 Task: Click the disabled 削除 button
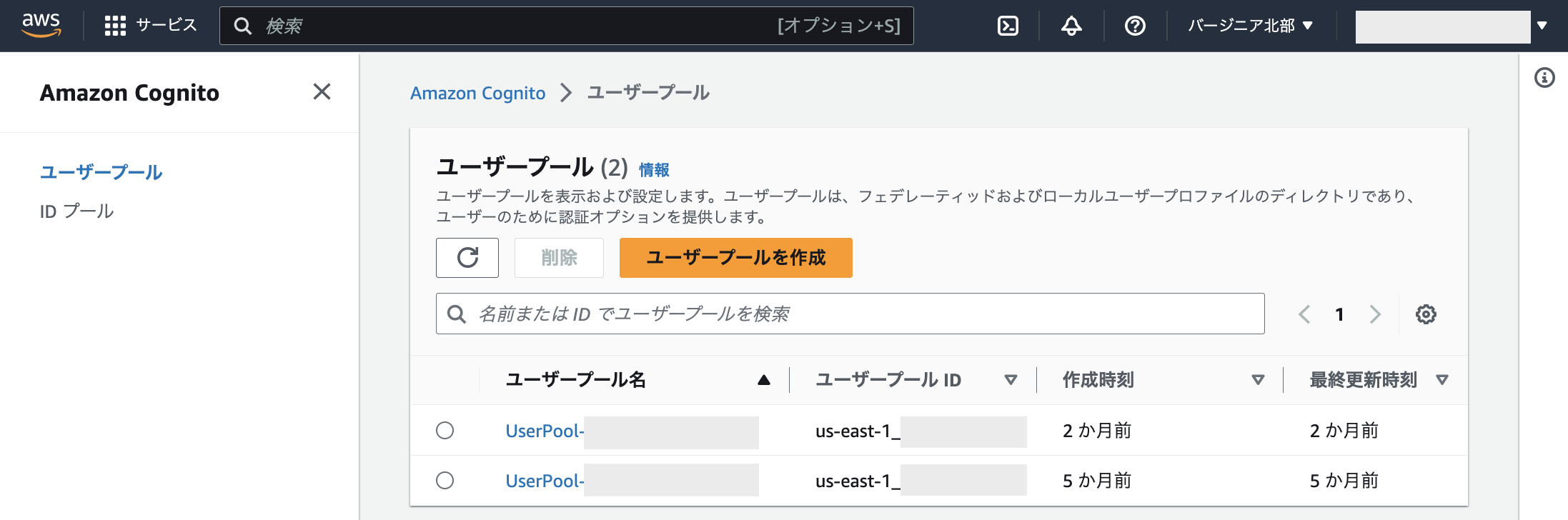coord(559,257)
